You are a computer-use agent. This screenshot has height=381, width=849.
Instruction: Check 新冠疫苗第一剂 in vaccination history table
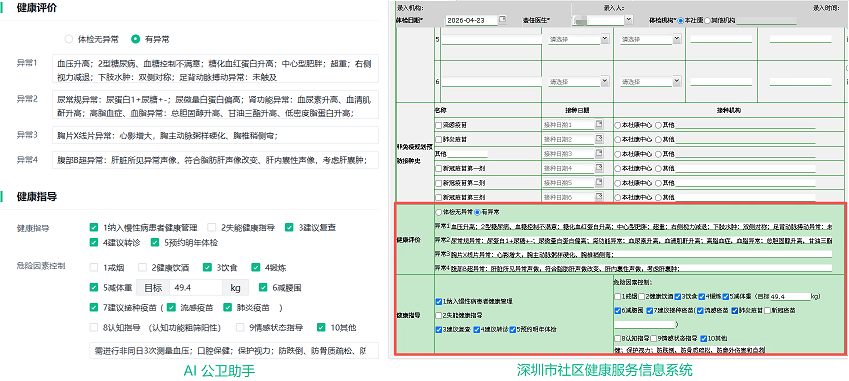click(439, 169)
